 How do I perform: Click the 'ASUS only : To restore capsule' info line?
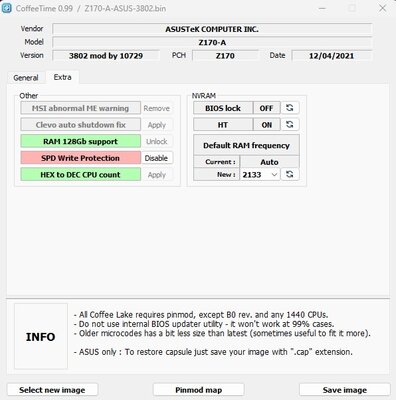pyautogui.click(x=213, y=352)
